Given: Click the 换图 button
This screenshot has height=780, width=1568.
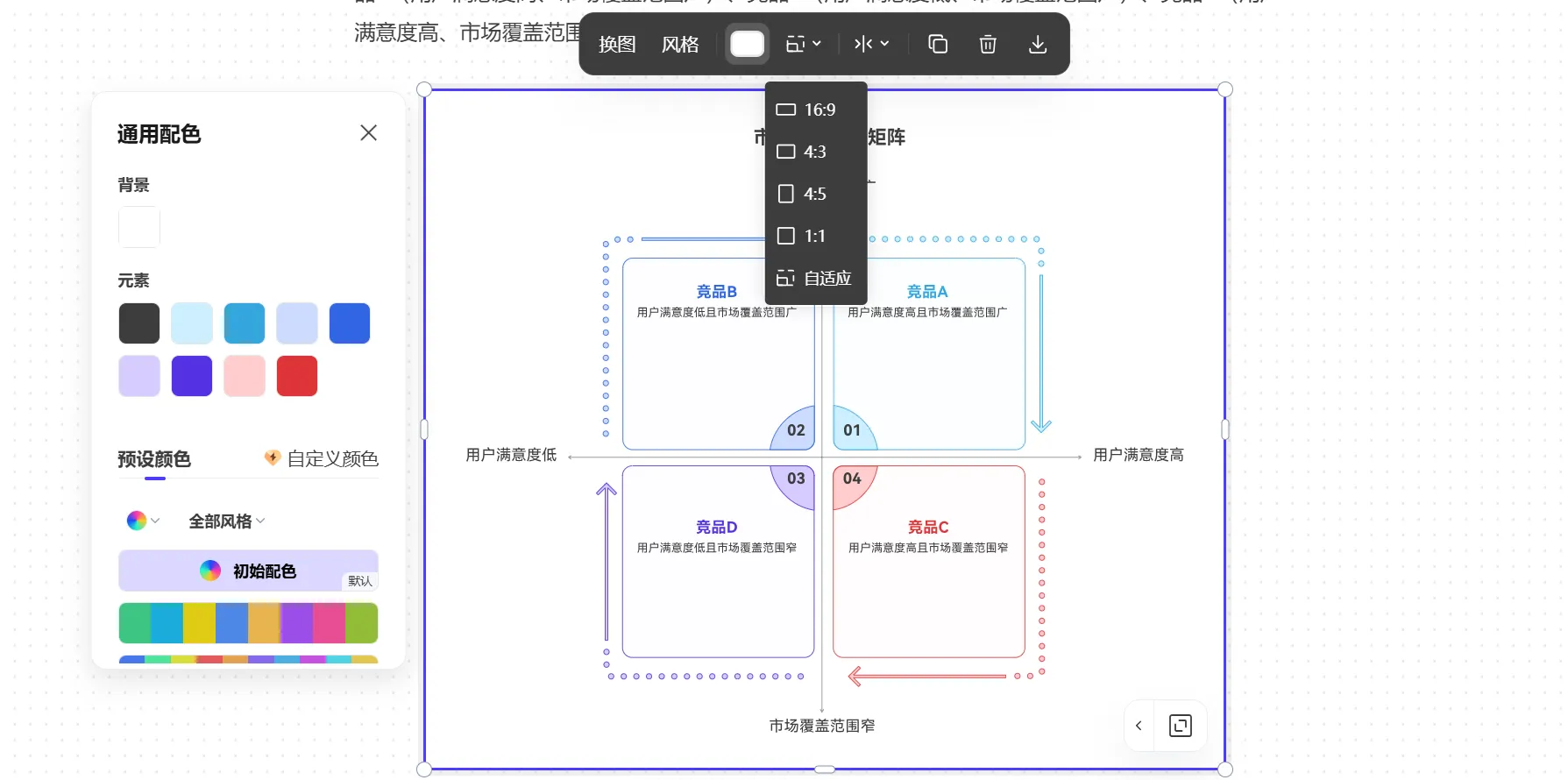Looking at the screenshot, I should coord(617,44).
